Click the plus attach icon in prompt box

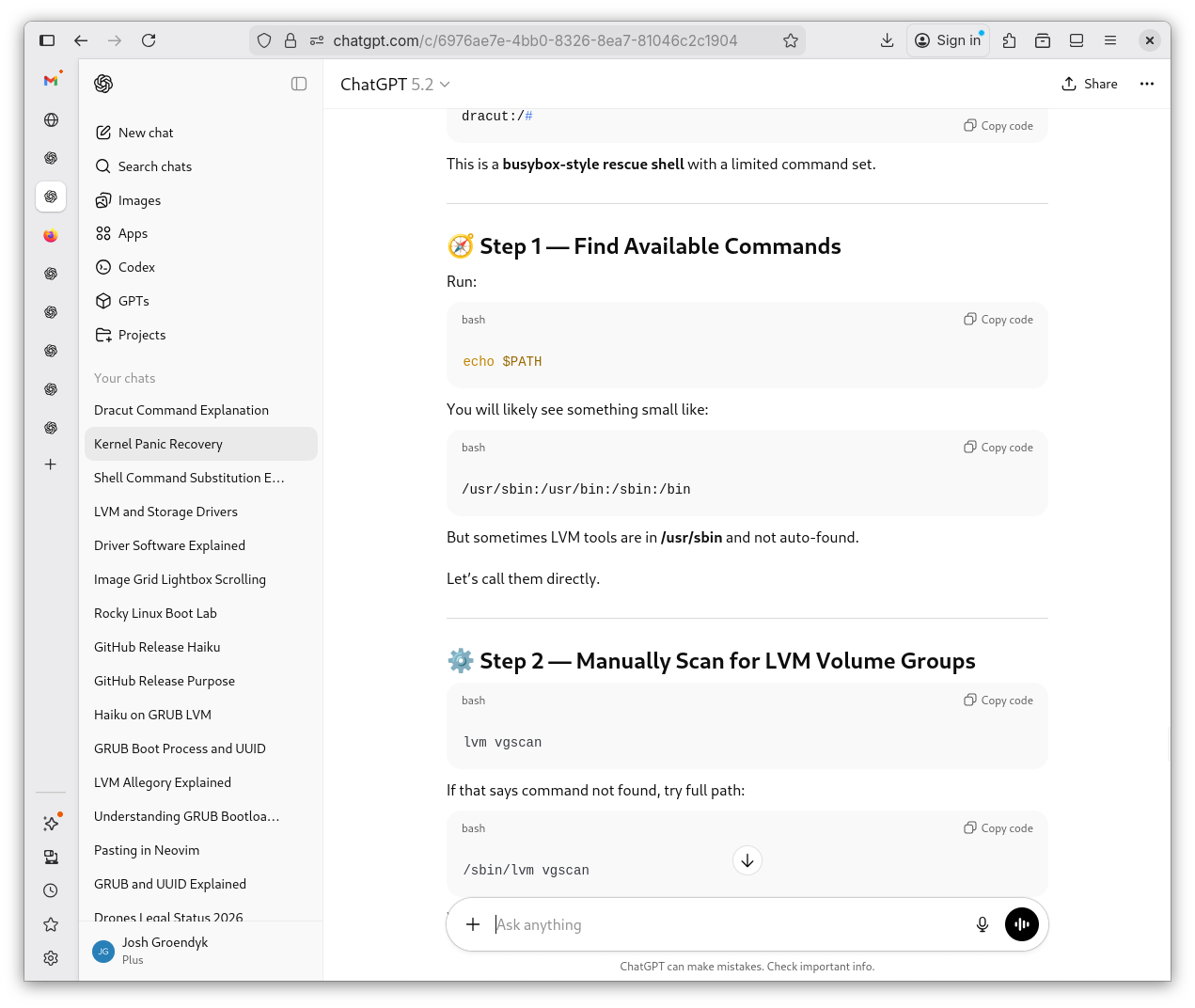click(x=473, y=924)
